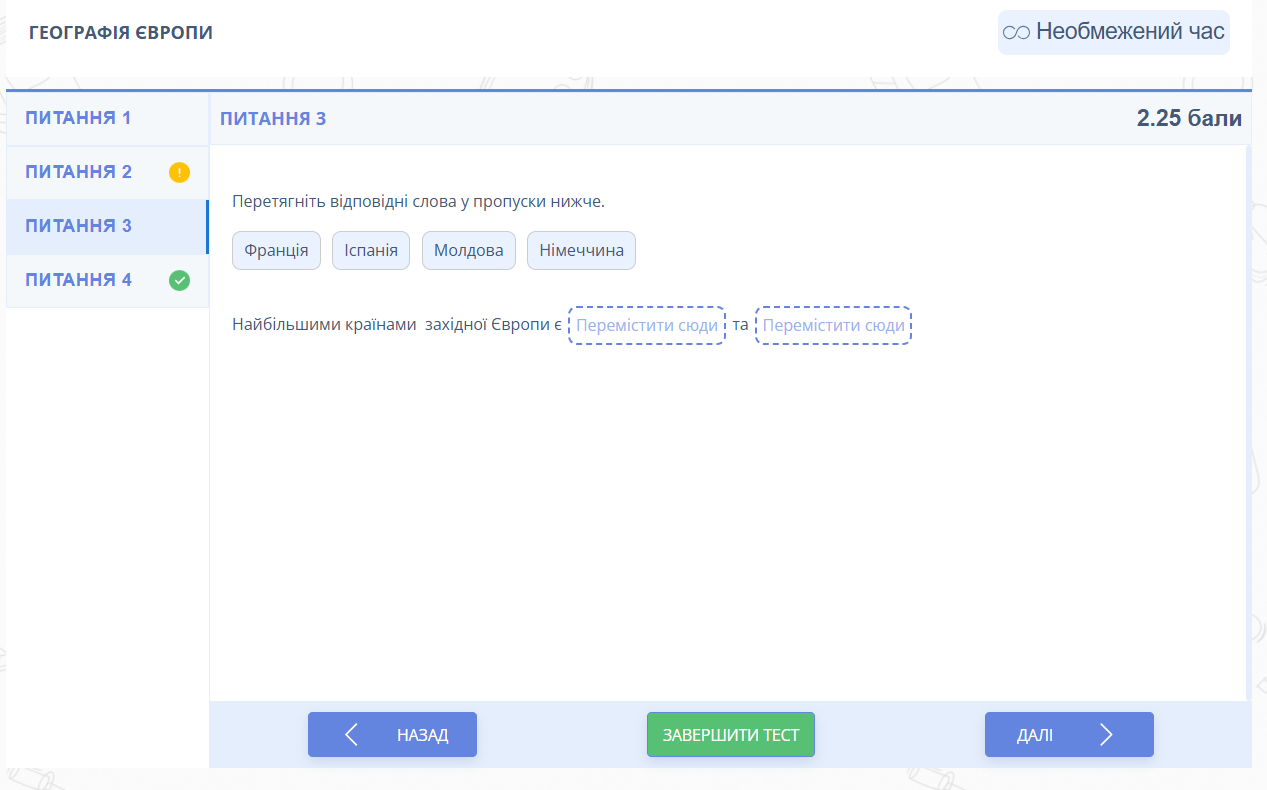
Task: Click the first Перемістити сюди drop zone
Action: 647,326
